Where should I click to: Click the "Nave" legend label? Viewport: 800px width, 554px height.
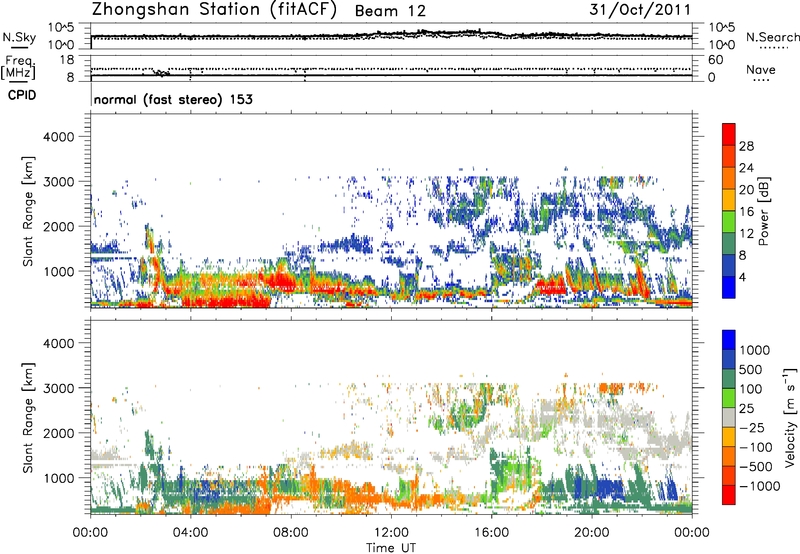click(761, 70)
